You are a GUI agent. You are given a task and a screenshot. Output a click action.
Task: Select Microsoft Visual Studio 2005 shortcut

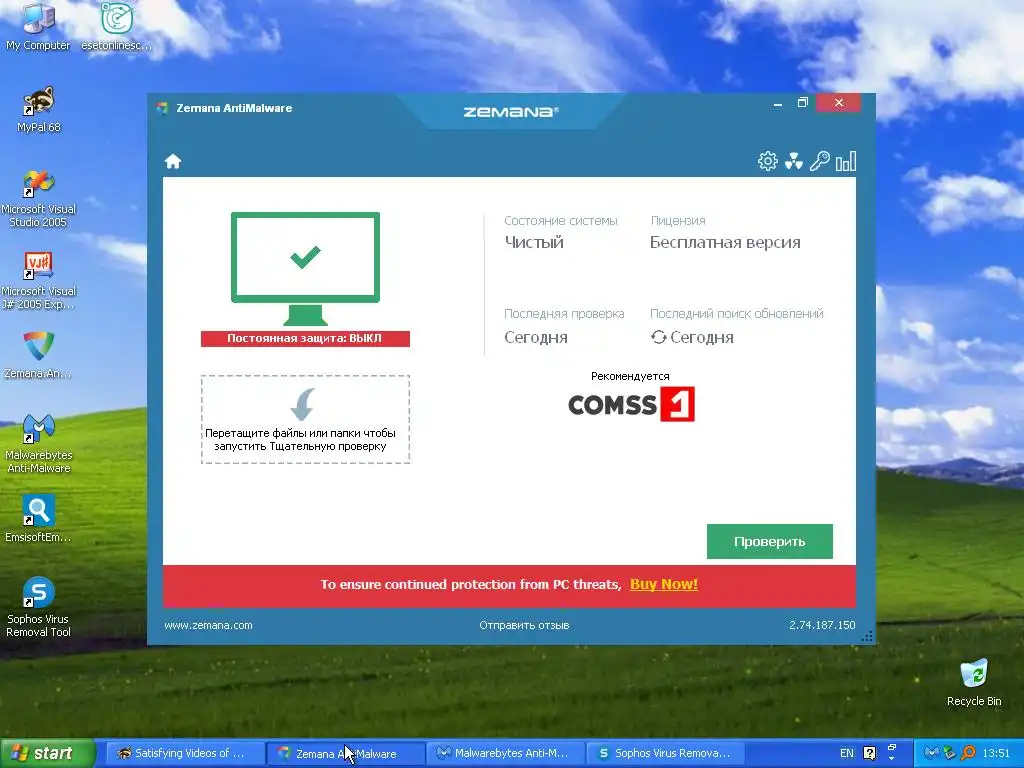point(39,198)
